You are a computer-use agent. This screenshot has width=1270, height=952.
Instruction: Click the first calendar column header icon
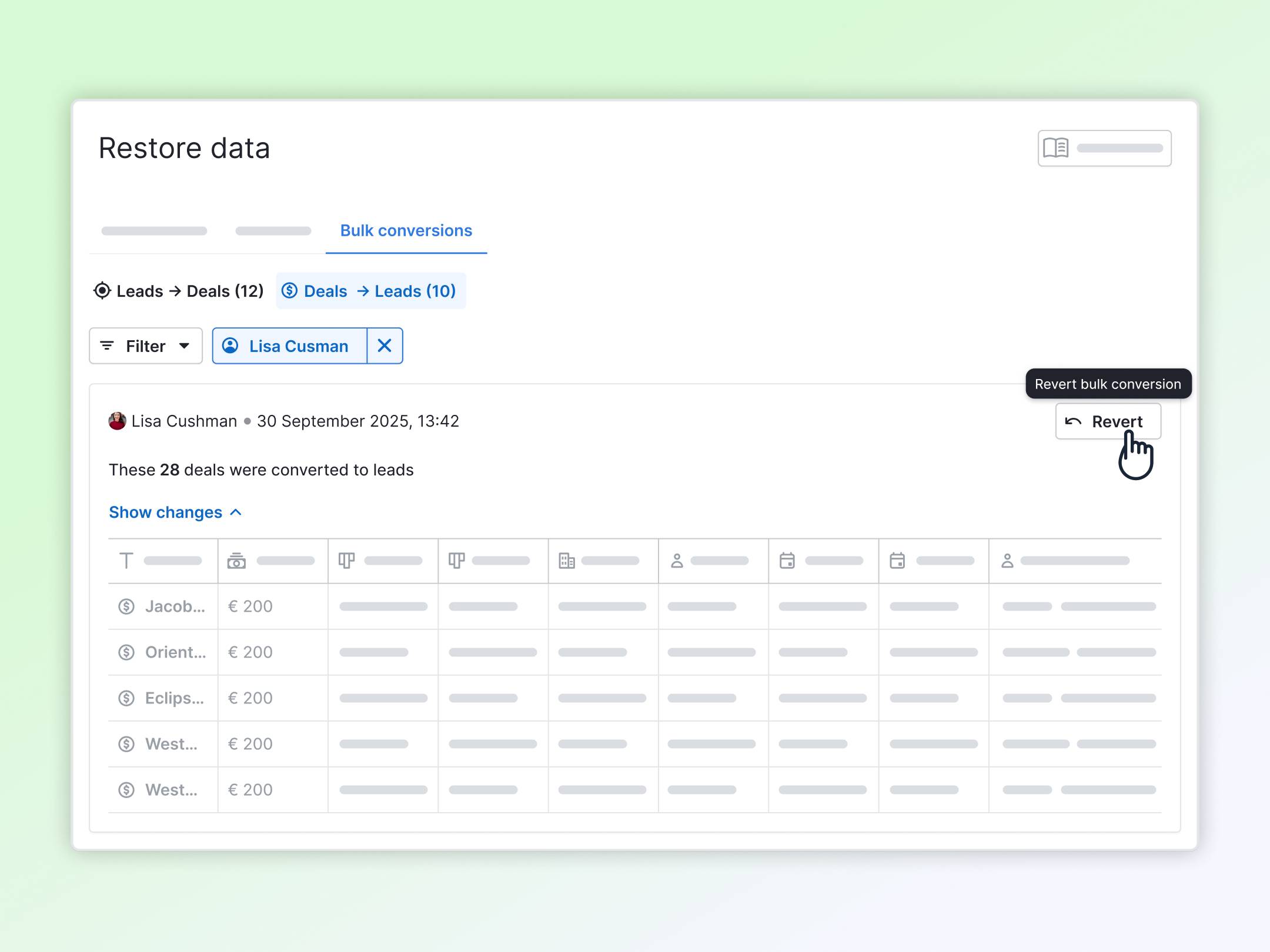click(787, 561)
